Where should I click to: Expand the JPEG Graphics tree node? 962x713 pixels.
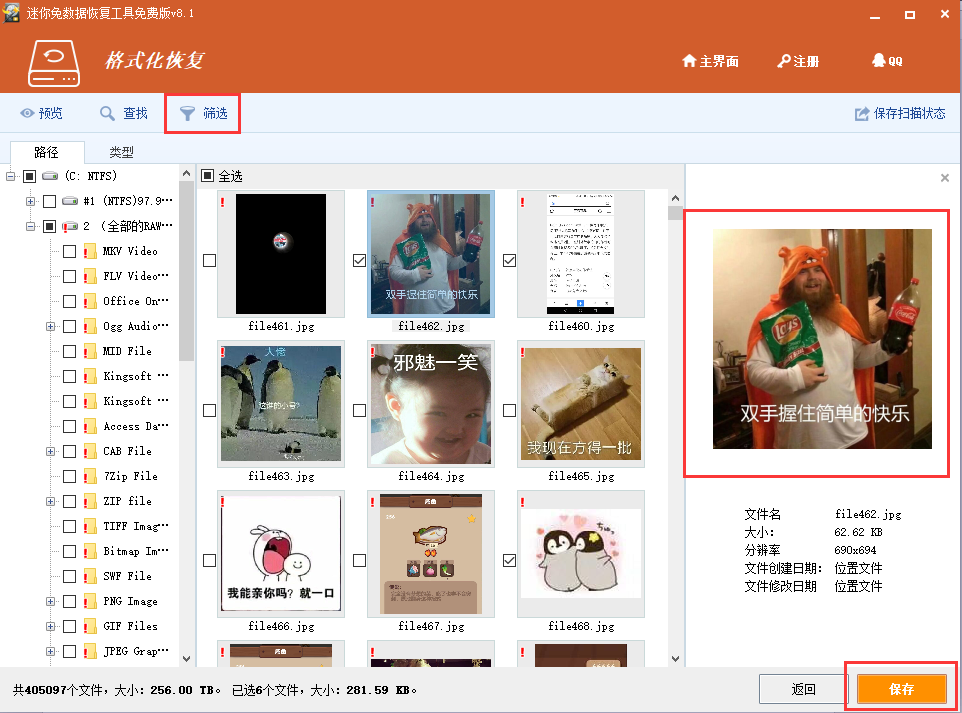click(x=50, y=652)
